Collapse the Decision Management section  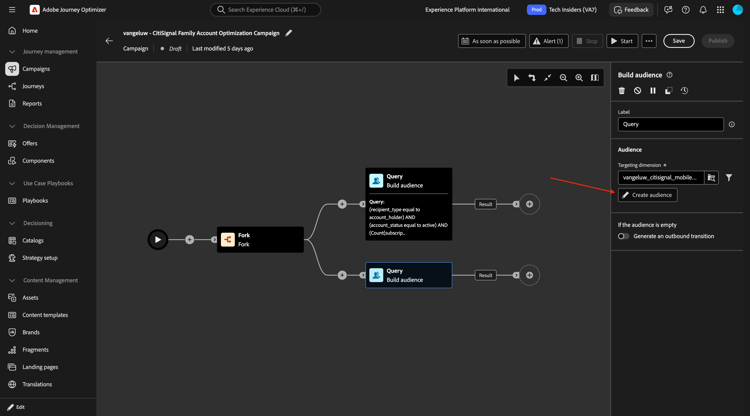(12, 126)
